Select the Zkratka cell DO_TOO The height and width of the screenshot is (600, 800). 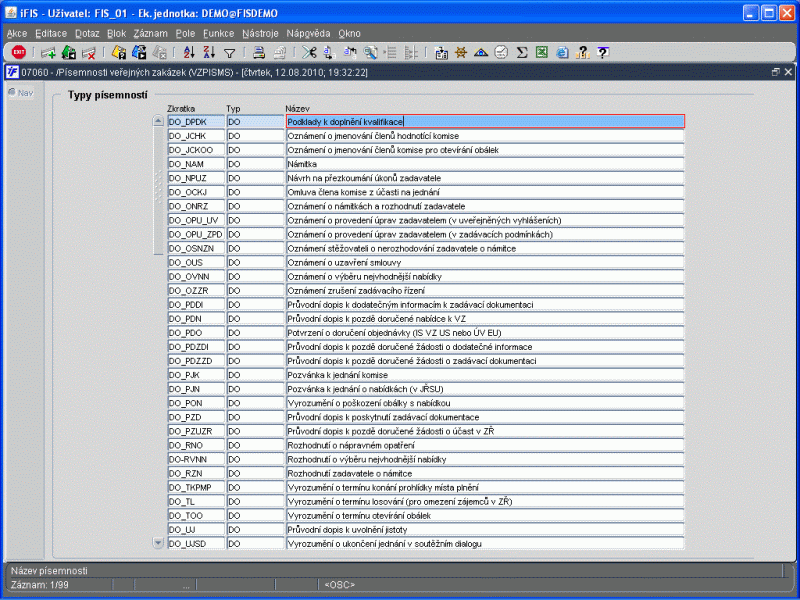coord(196,516)
